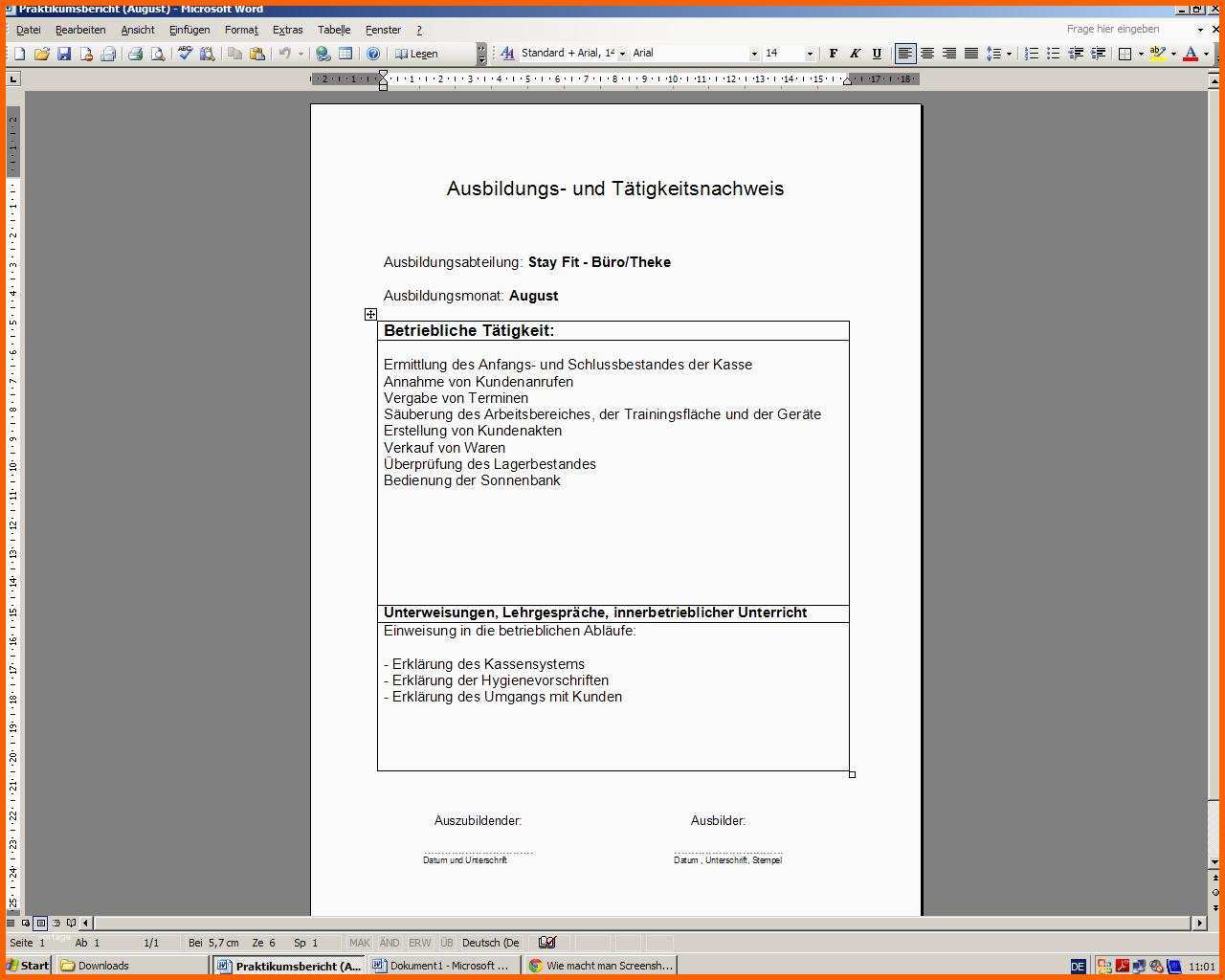
Task: Open the Research (Recherchieren) tool
Action: coord(207,54)
